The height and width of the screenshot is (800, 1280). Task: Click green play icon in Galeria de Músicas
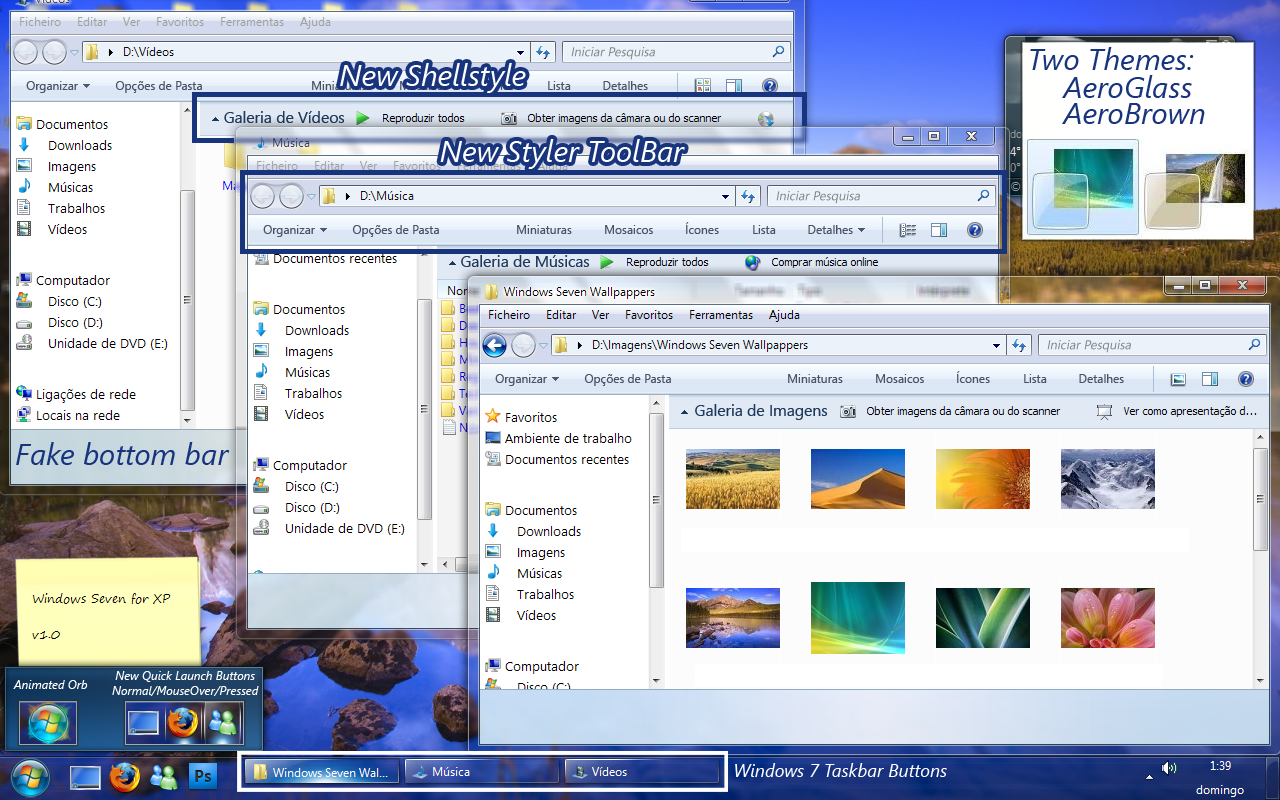607,262
